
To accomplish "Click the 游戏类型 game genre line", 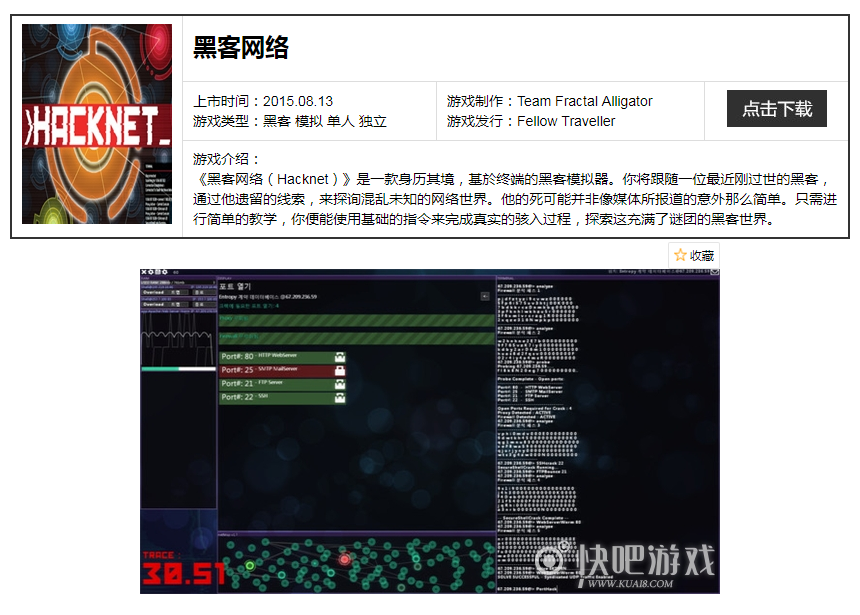I will click(x=290, y=121).
